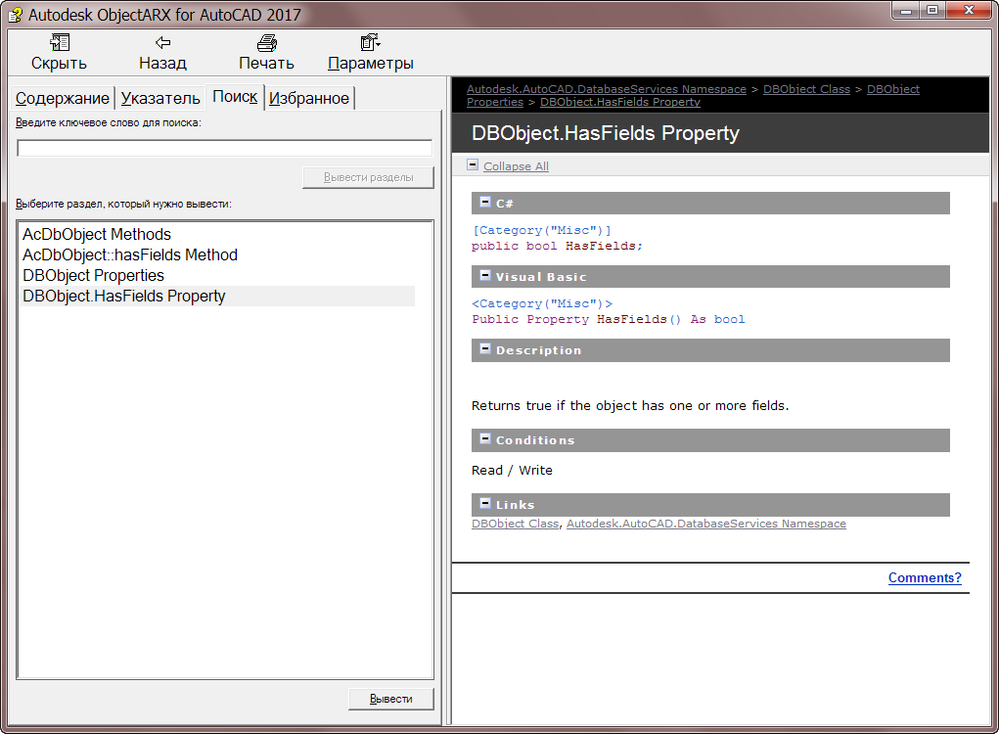Open the Параметры options icon
This screenshot has width=999, height=734.
[x=370, y=43]
